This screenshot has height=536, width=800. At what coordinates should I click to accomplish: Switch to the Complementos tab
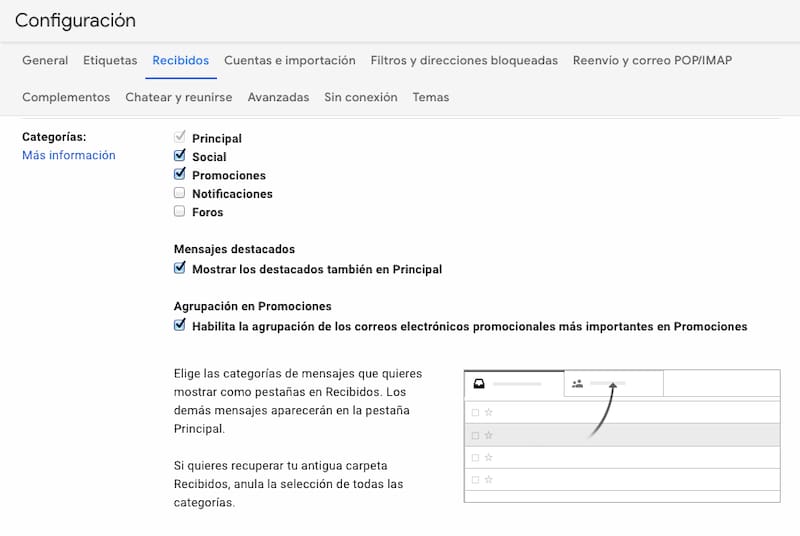click(66, 97)
